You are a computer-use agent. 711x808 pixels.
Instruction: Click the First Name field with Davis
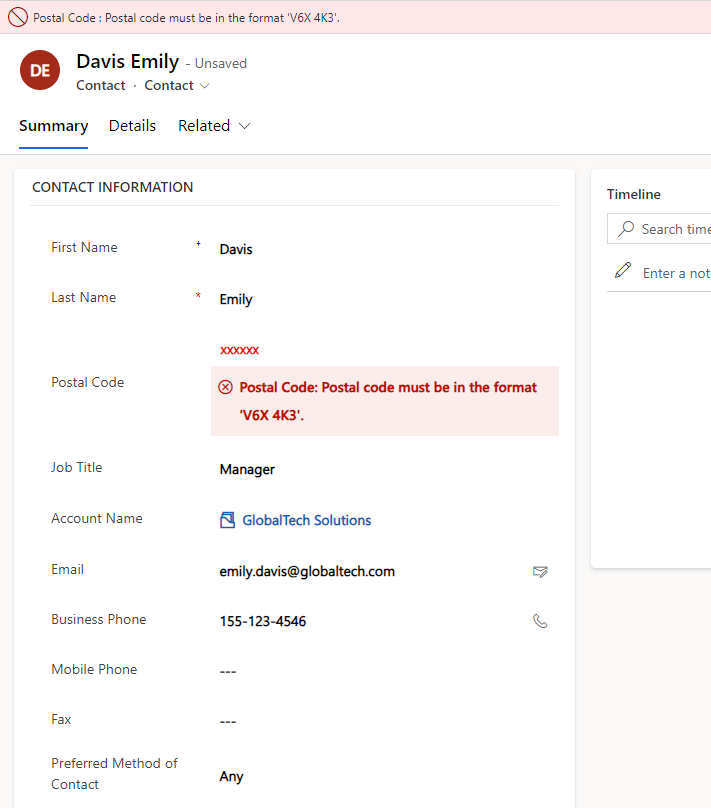coord(380,249)
